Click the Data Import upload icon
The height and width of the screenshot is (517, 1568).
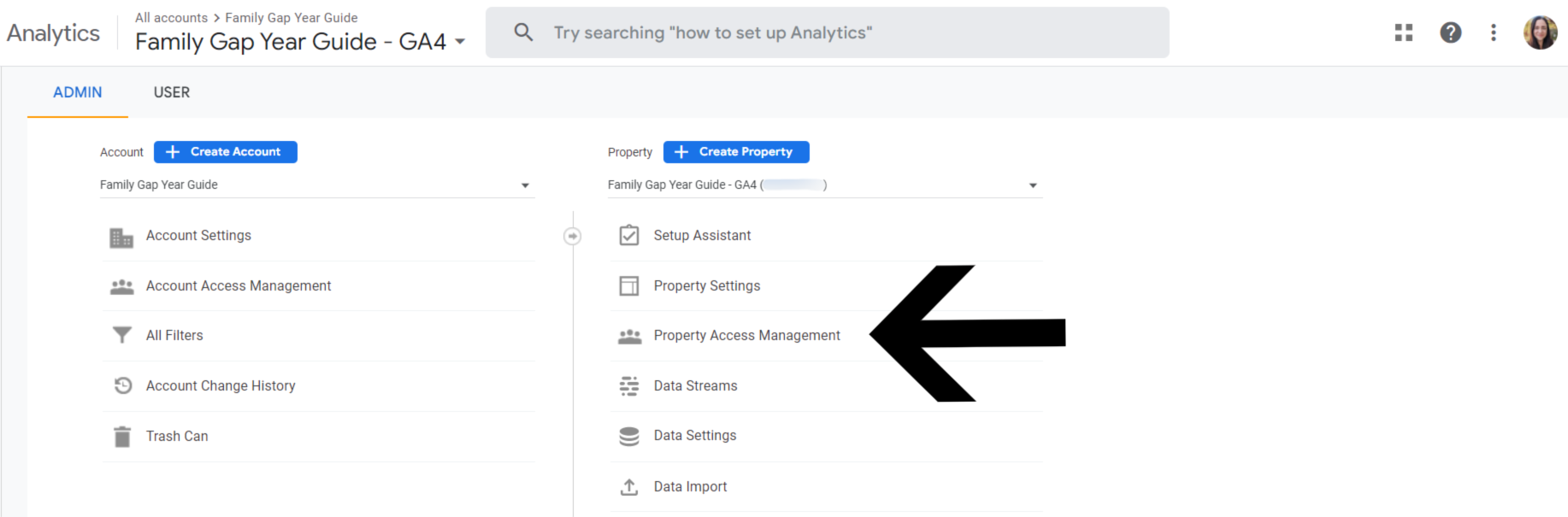tap(629, 487)
